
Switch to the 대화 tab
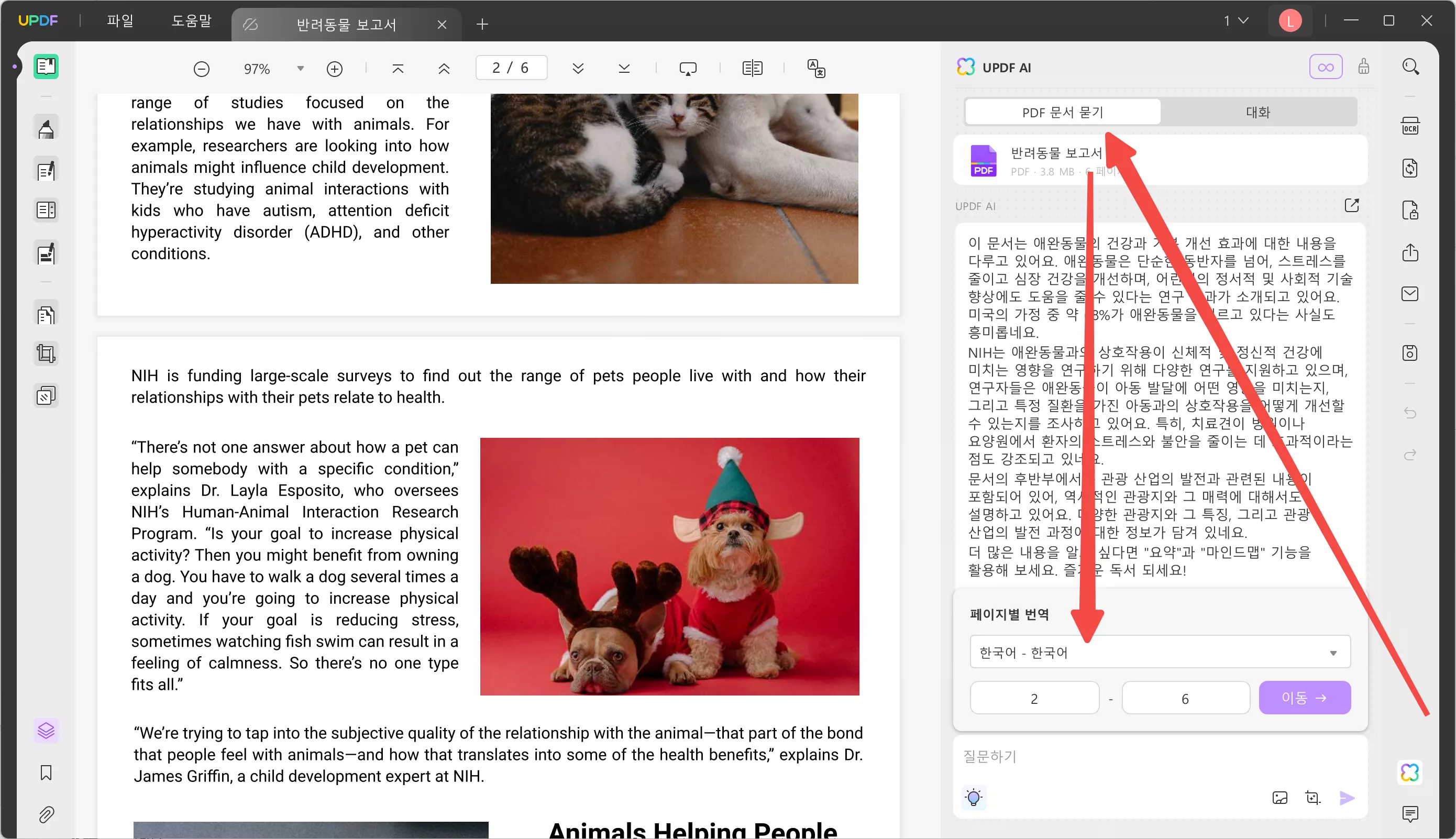coord(1258,112)
